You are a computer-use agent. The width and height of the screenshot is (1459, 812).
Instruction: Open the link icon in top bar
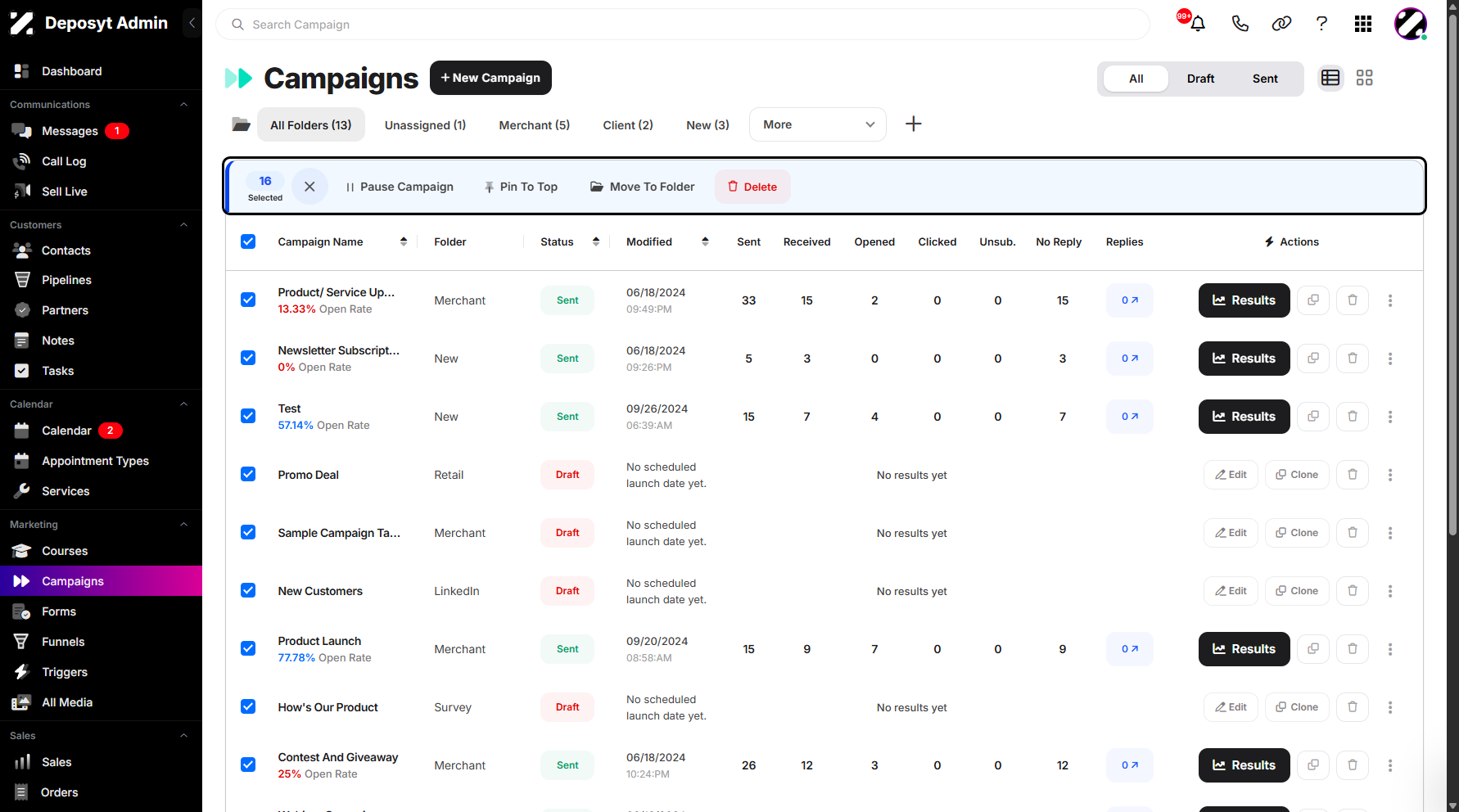click(x=1281, y=24)
